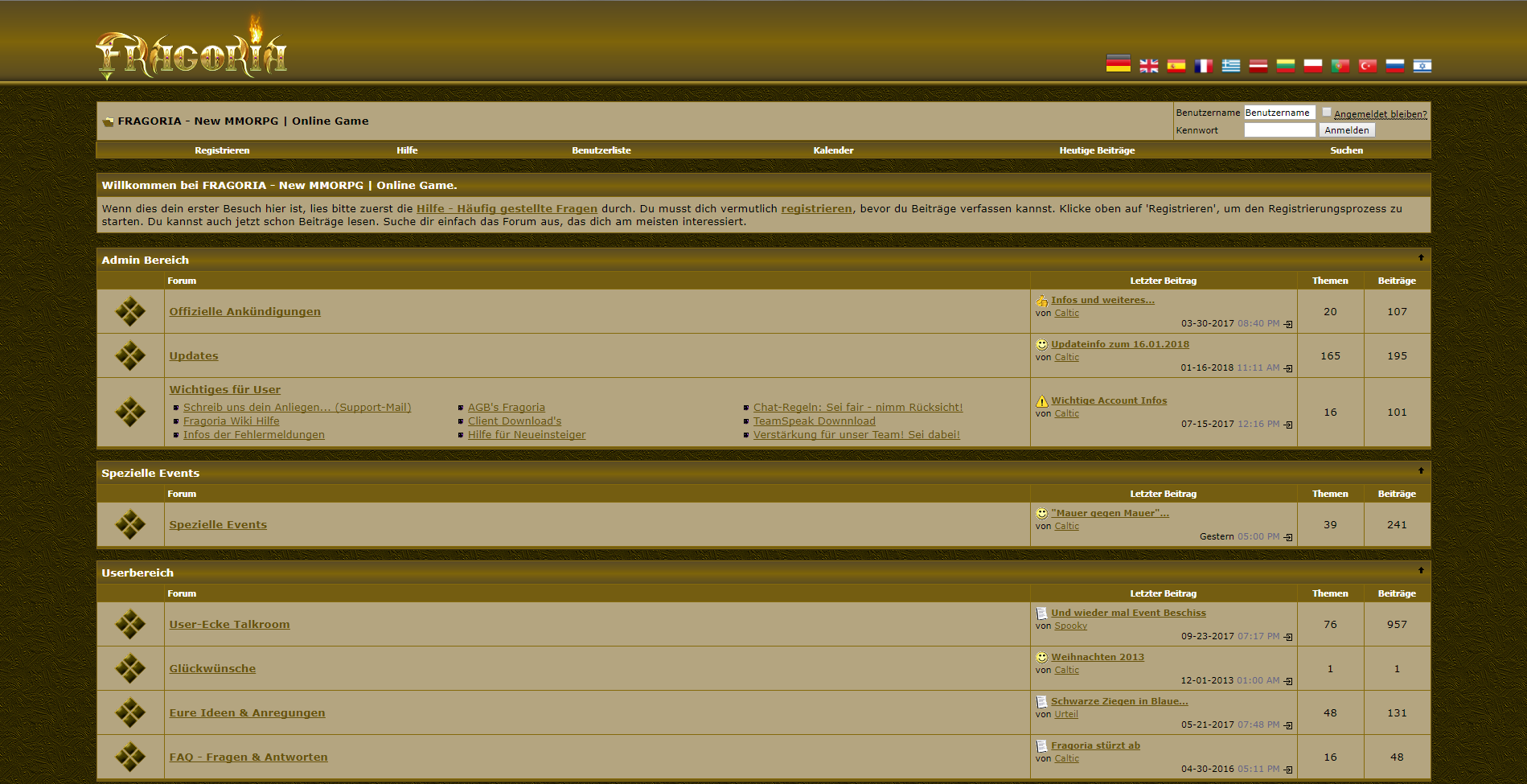Image resolution: width=1527 pixels, height=784 pixels.
Task: Open the Registrieren menu item
Action: click(x=222, y=150)
